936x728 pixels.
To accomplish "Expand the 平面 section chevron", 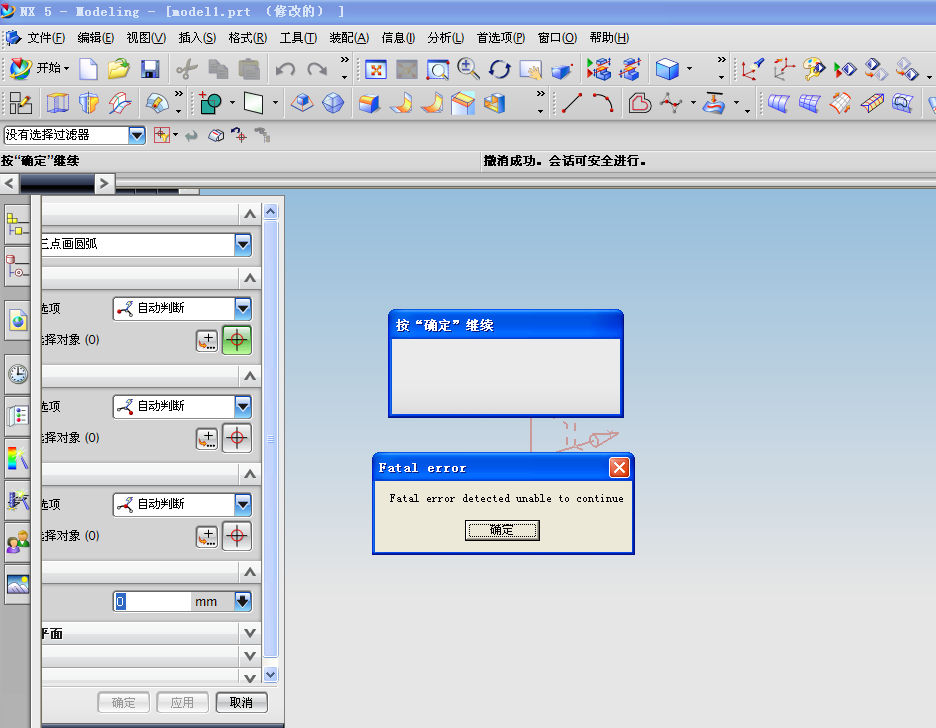I will point(250,633).
